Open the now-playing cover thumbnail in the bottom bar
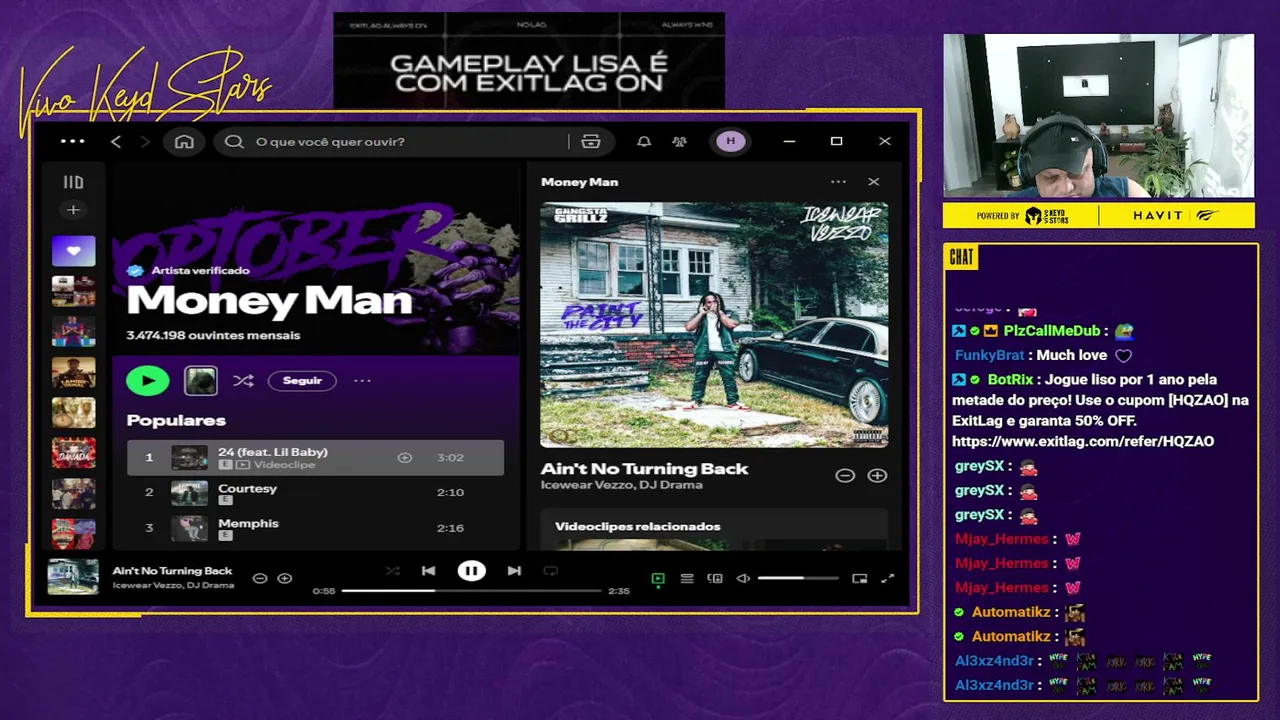The image size is (1280, 720). 74,578
